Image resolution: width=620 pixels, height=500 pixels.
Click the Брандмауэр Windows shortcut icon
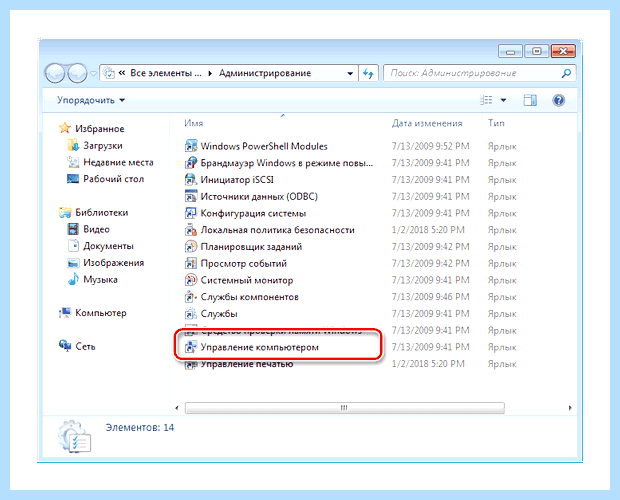click(191, 163)
